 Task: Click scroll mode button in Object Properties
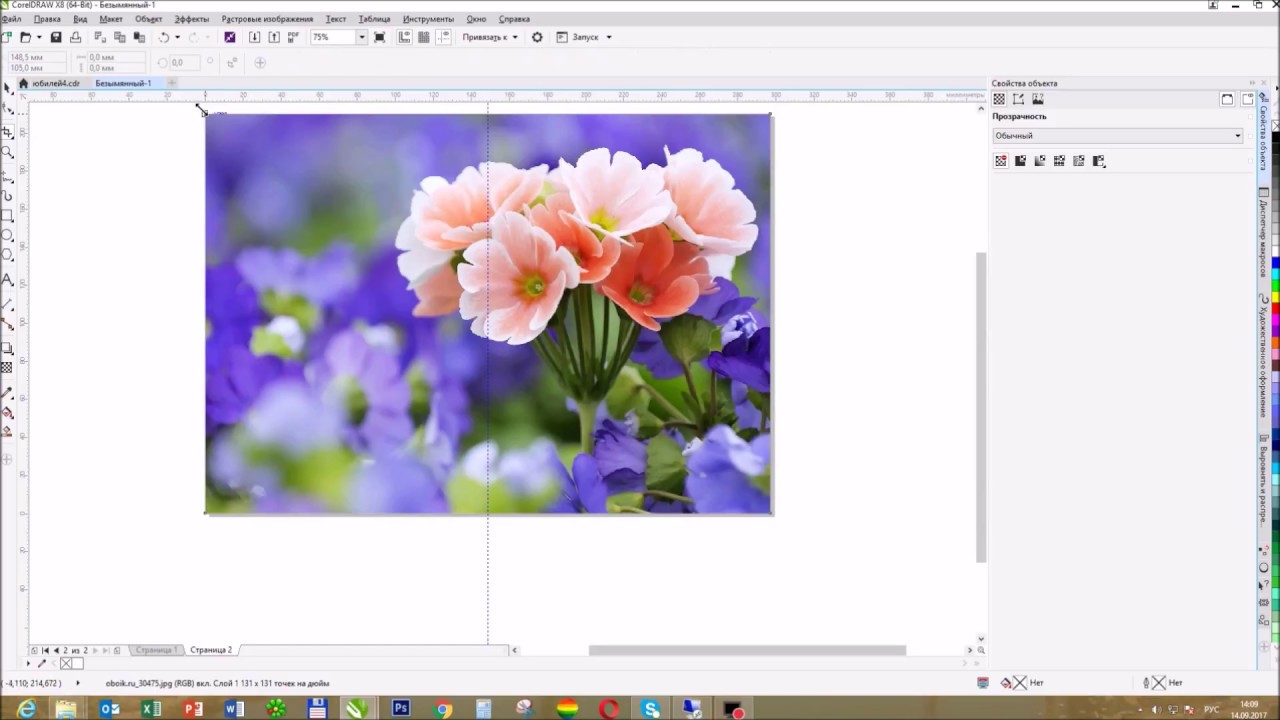pyautogui.click(x=1227, y=99)
